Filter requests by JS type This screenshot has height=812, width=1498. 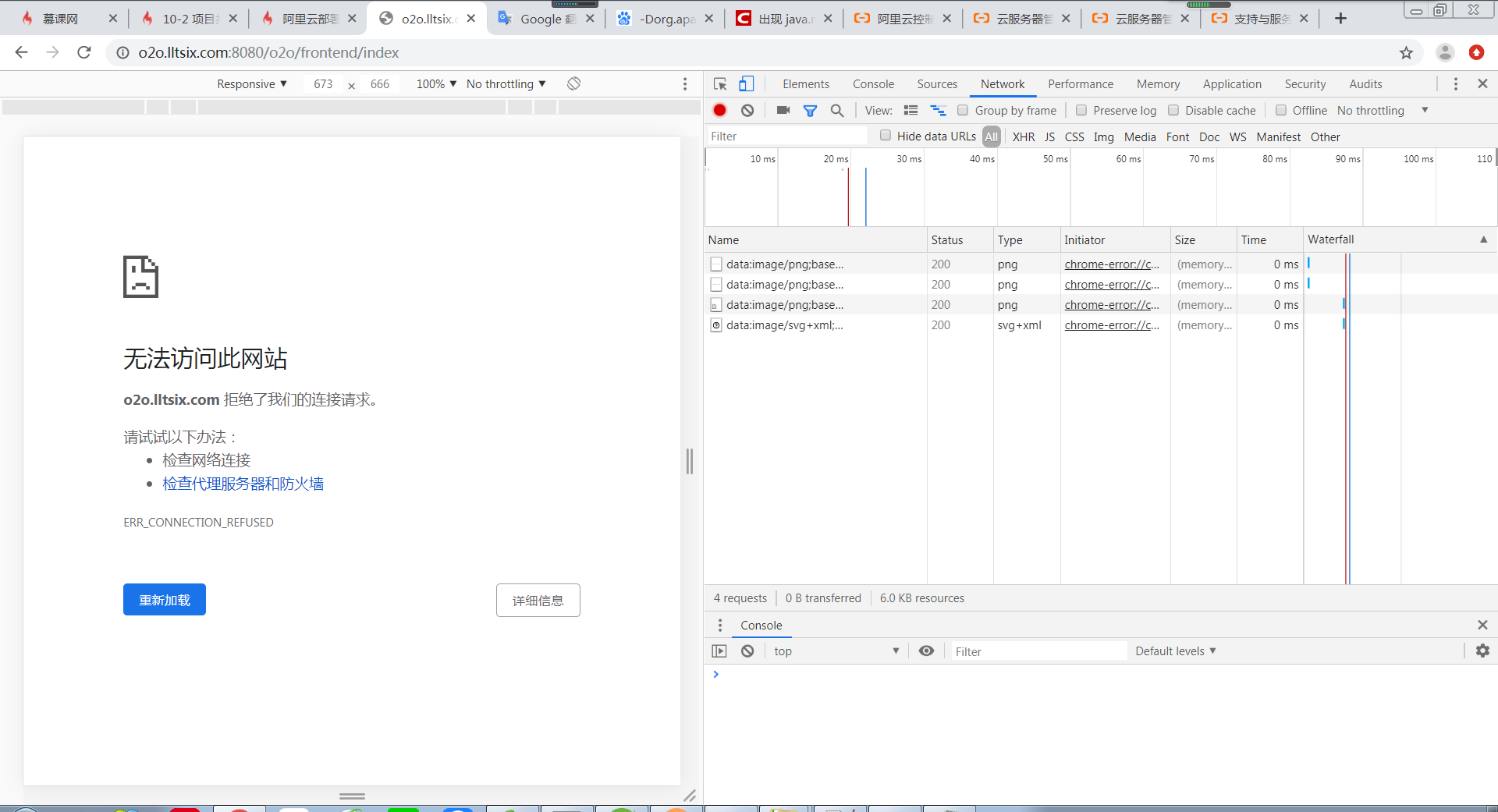click(1050, 137)
